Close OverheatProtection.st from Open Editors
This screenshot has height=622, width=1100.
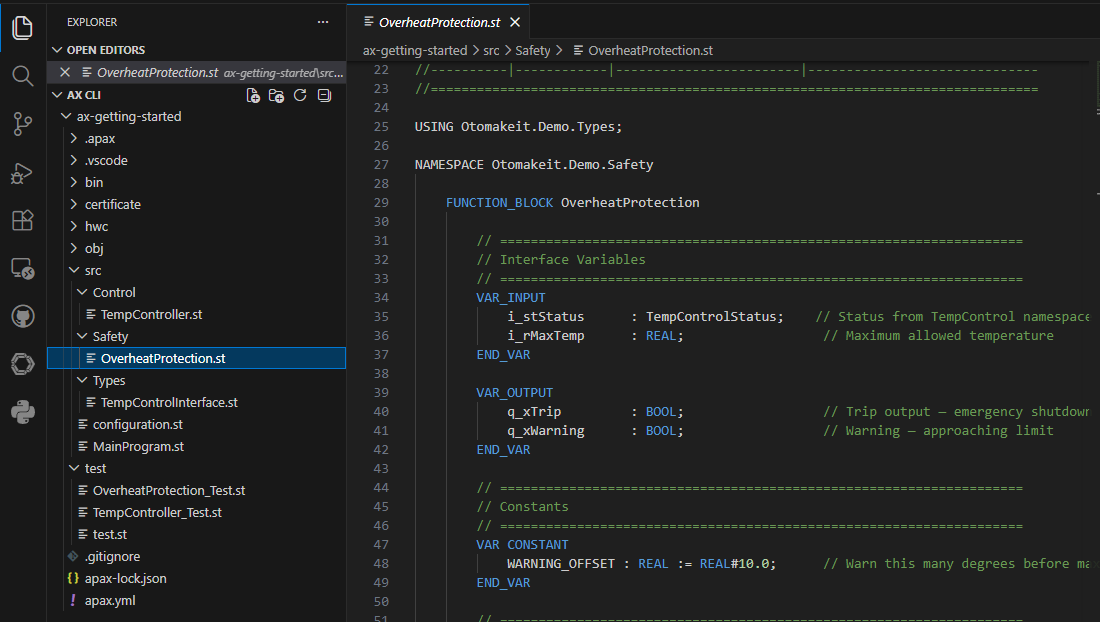(x=64, y=72)
